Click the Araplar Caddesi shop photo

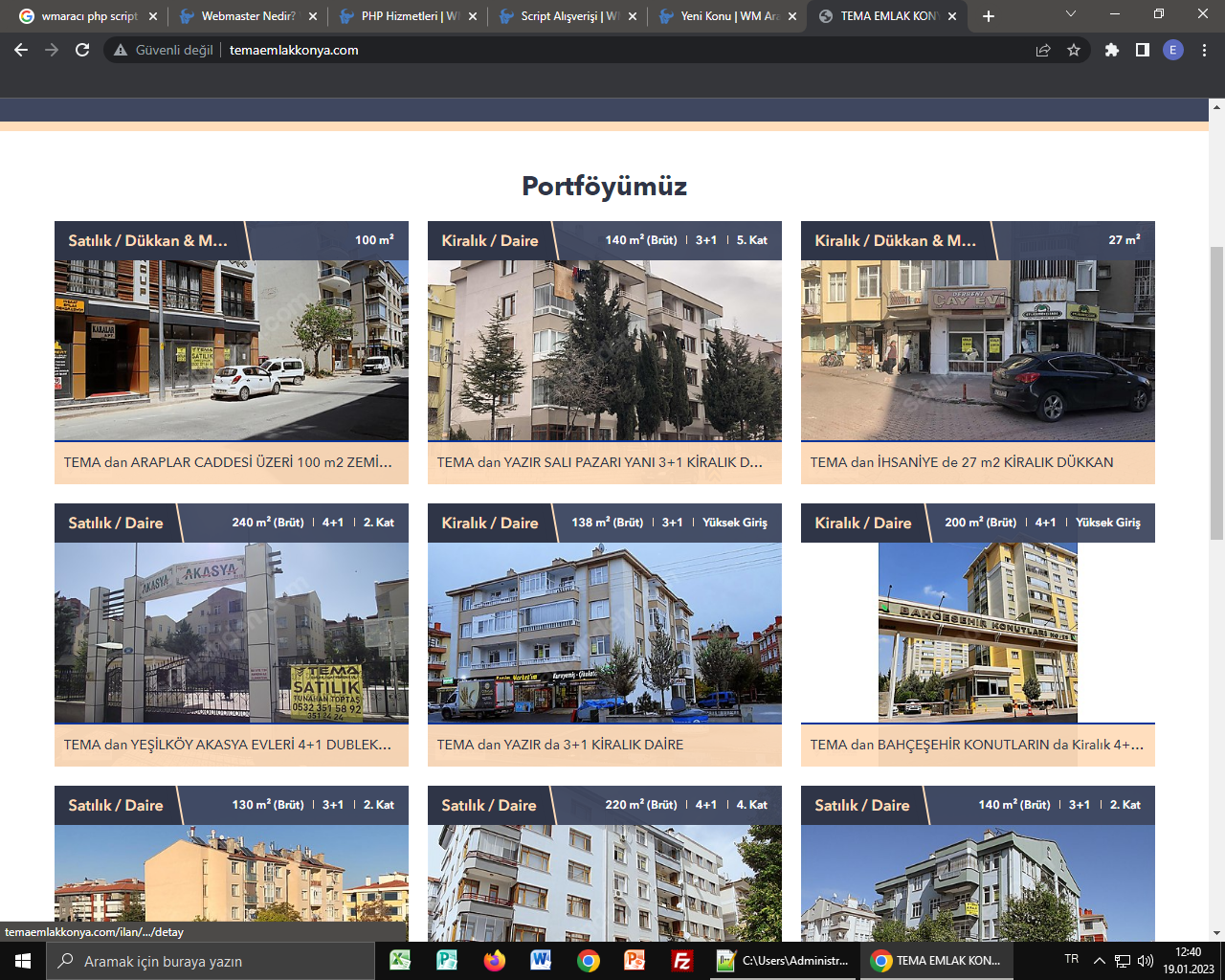pos(232,350)
